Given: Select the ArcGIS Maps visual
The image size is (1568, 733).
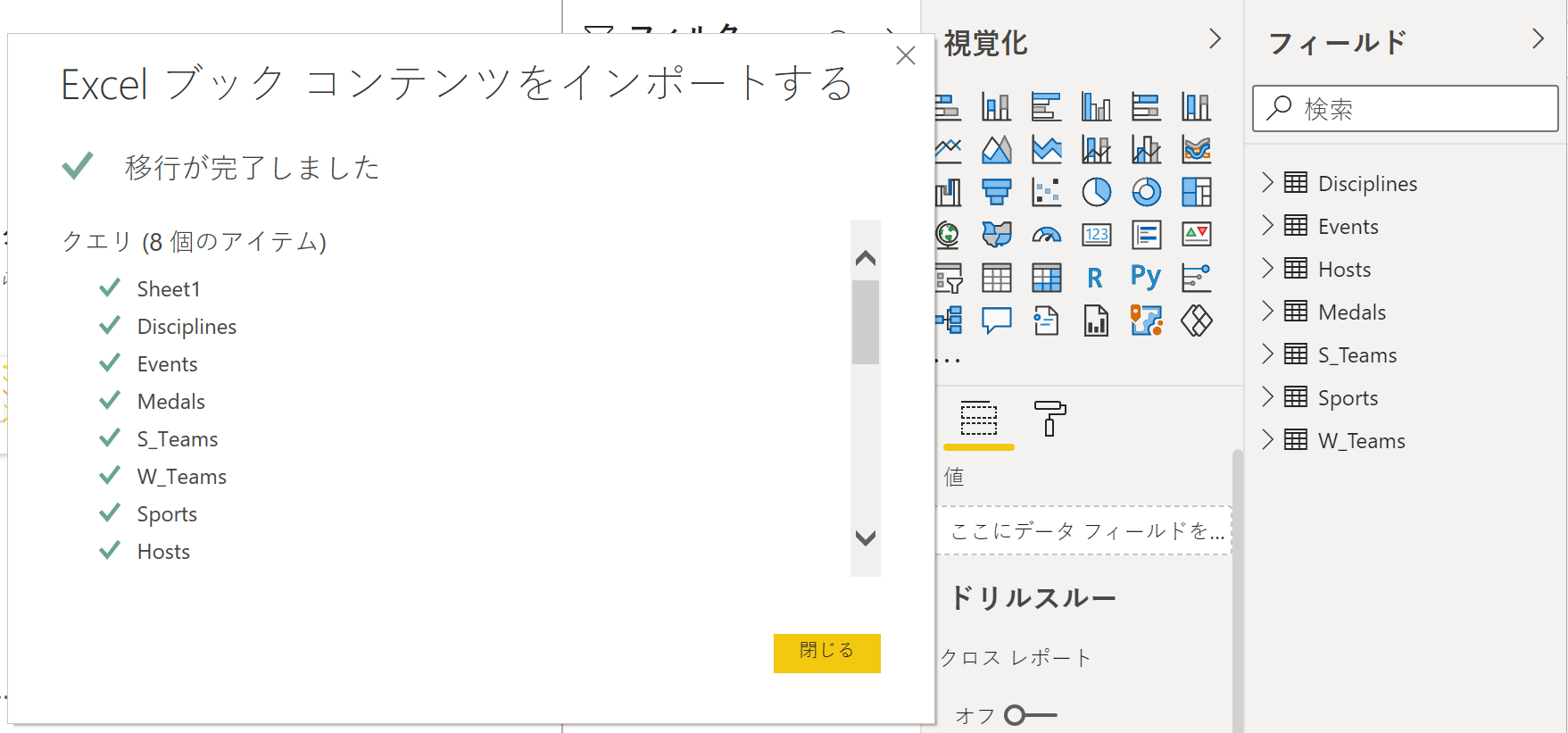Looking at the screenshot, I should [1147, 321].
